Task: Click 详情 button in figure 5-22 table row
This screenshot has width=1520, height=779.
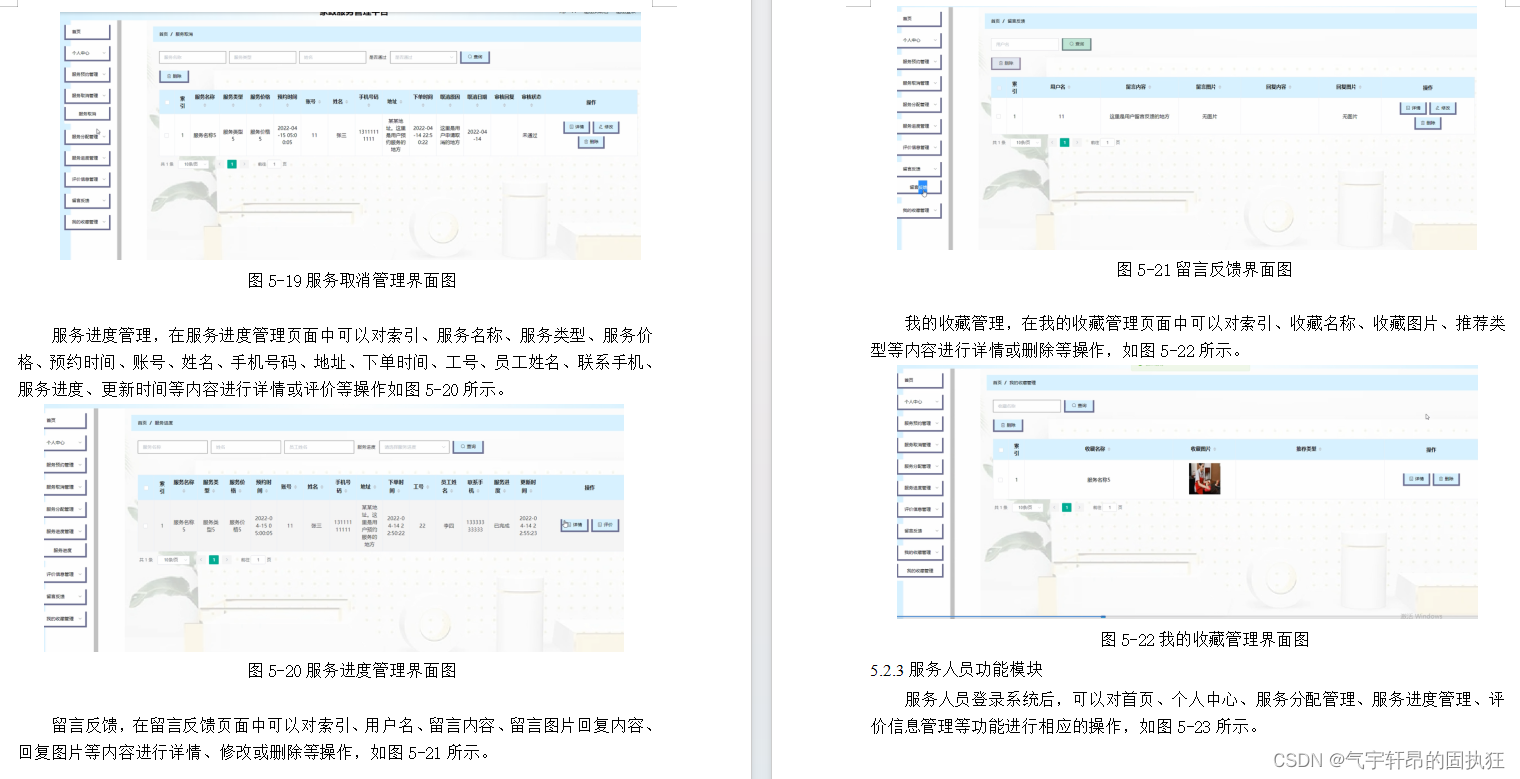Action: (1417, 480)
